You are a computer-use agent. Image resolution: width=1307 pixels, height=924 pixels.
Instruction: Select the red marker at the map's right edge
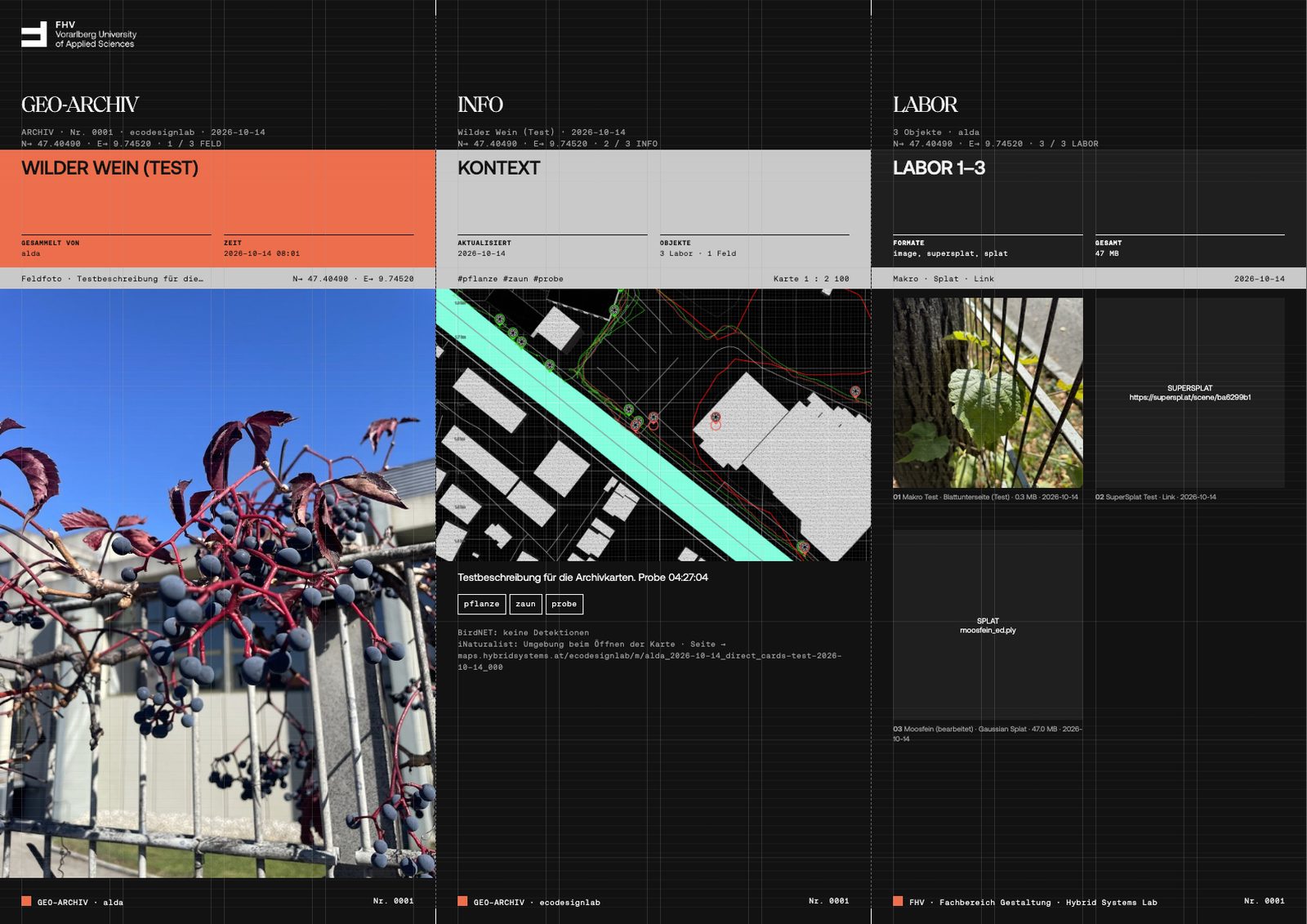click(855, 392)
